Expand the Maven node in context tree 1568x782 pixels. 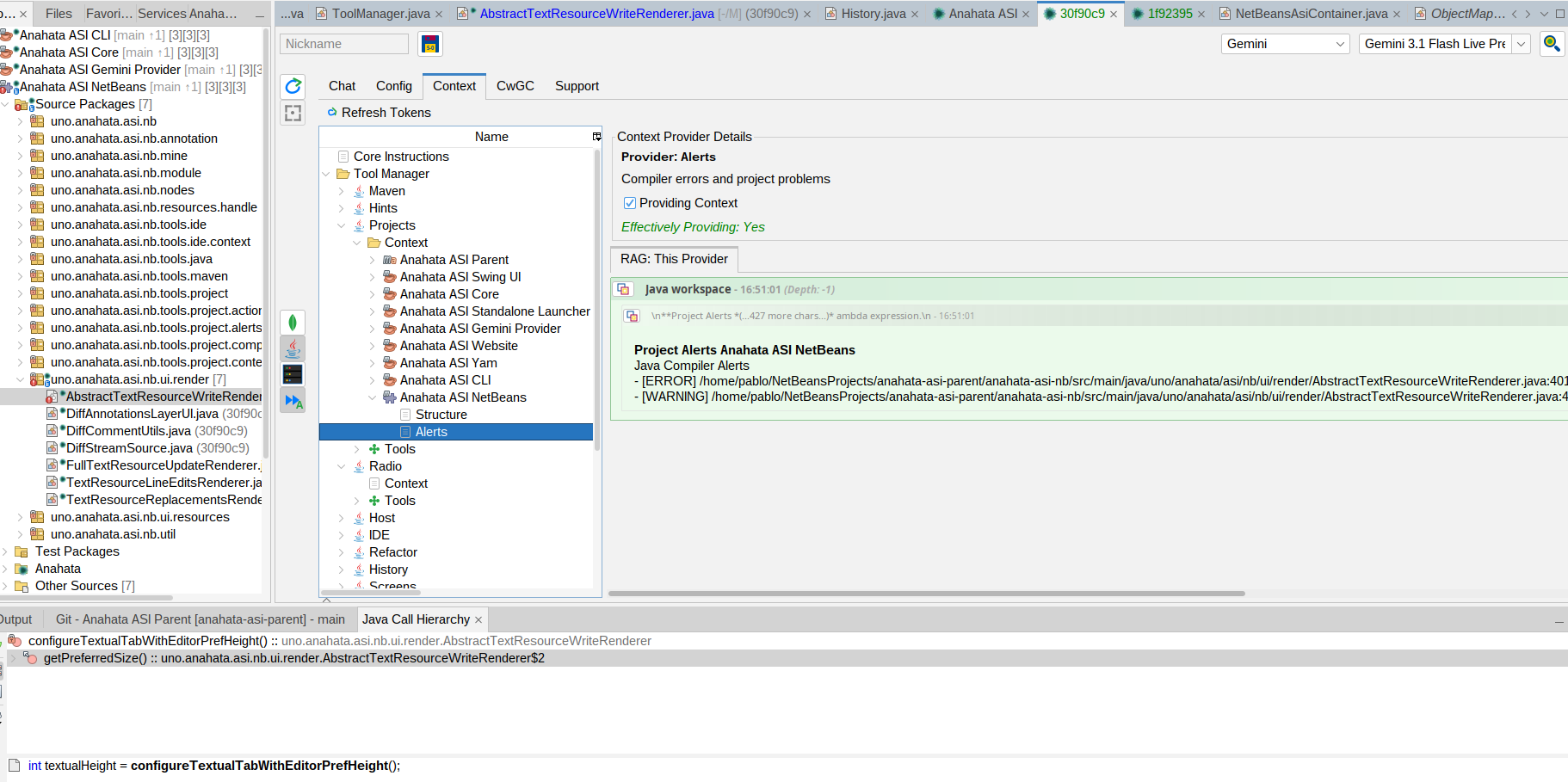pyautogui.click(x=342, y=191)
